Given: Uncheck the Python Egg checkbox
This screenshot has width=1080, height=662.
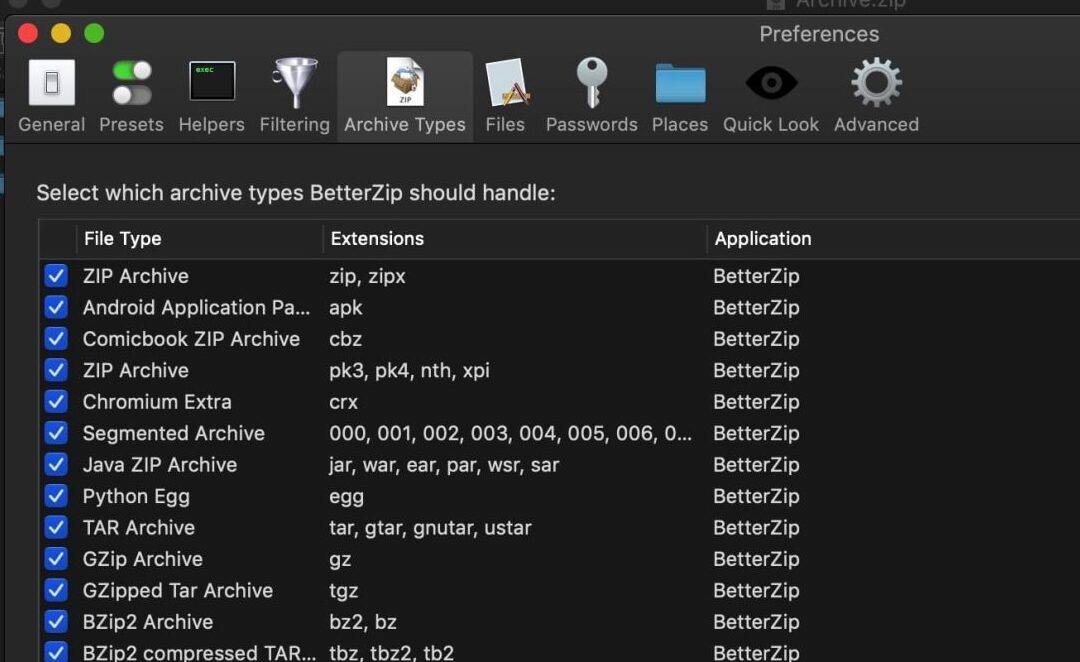Looking at the screenshot, I should [56, 496].
